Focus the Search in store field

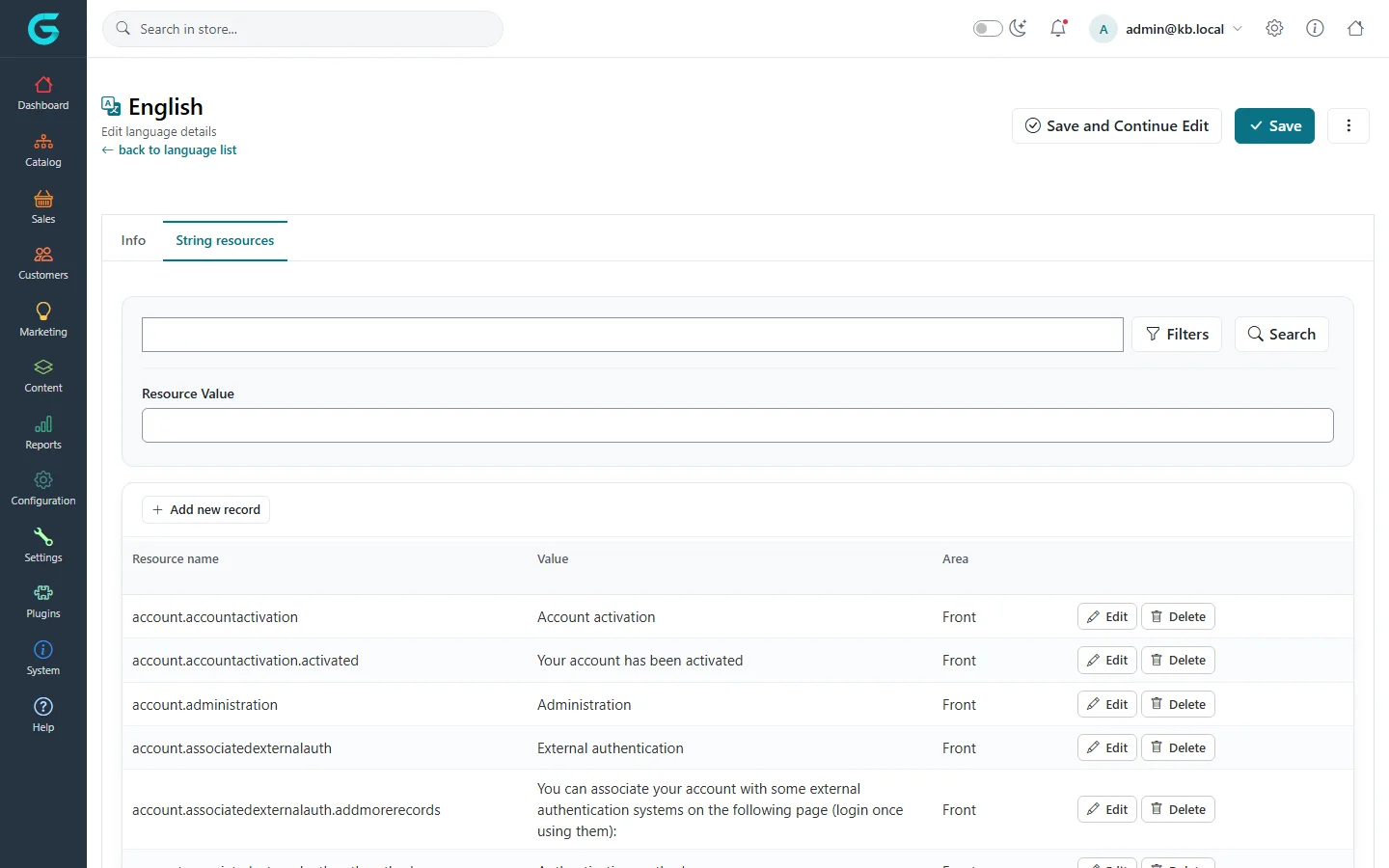(303, 29)
